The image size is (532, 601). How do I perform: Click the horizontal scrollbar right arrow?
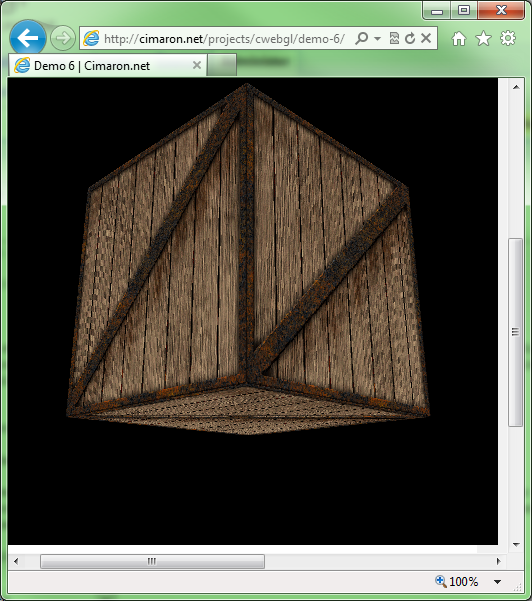(x=498, y=561)
